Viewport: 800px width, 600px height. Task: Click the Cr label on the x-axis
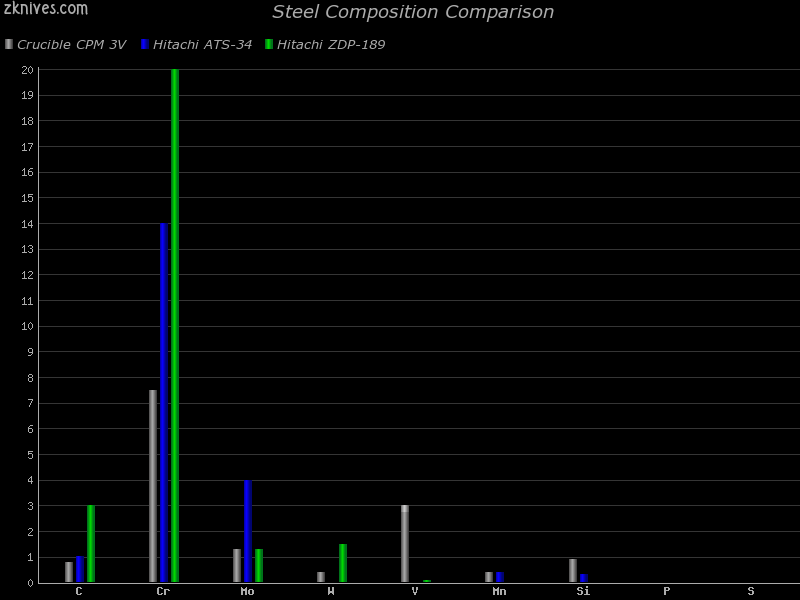point(163,591)
